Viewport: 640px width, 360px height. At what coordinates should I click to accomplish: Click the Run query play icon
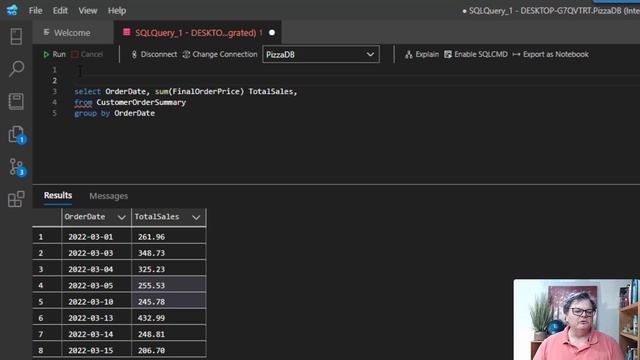(46, 54)
